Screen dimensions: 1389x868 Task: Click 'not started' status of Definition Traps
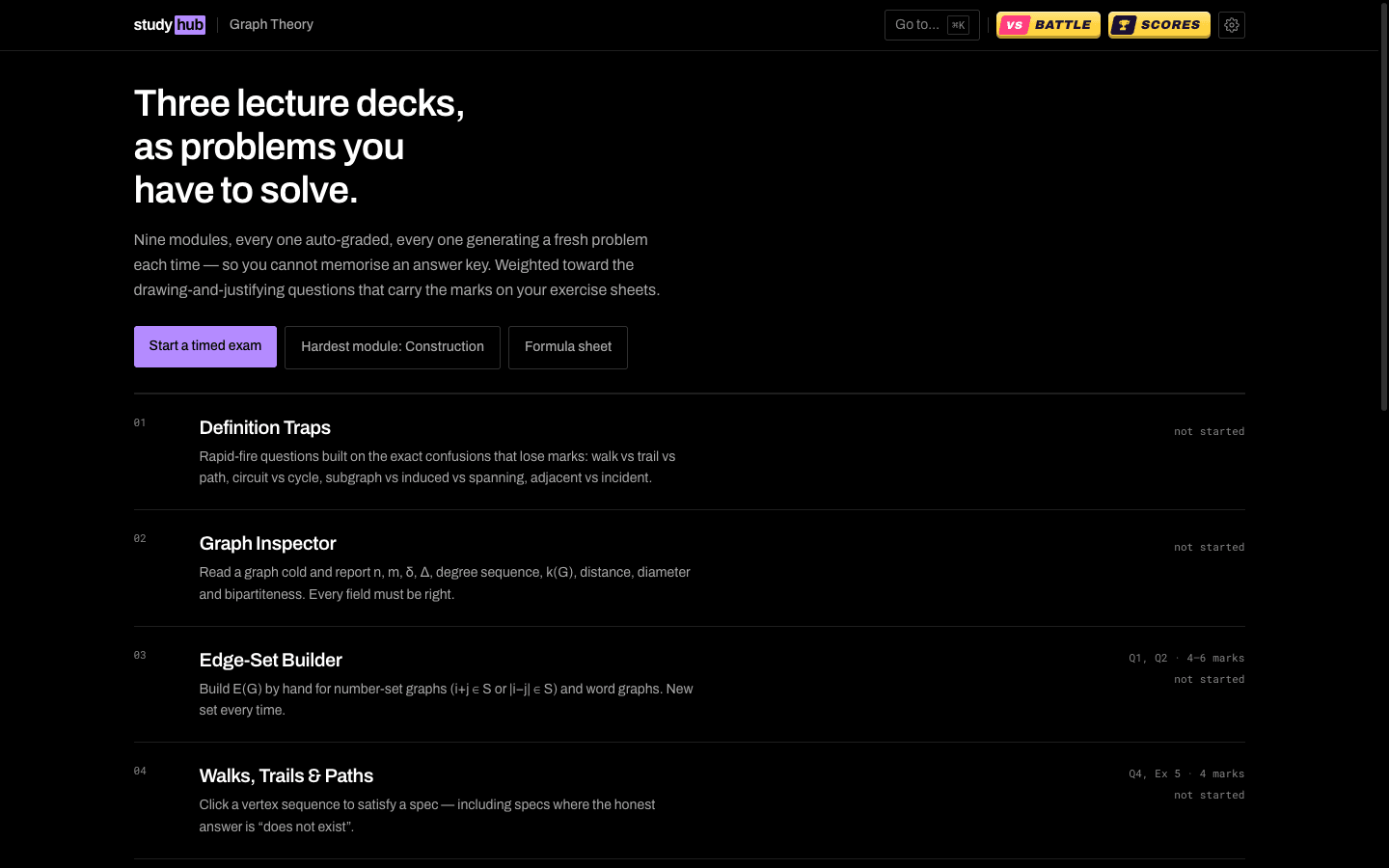1209,431
